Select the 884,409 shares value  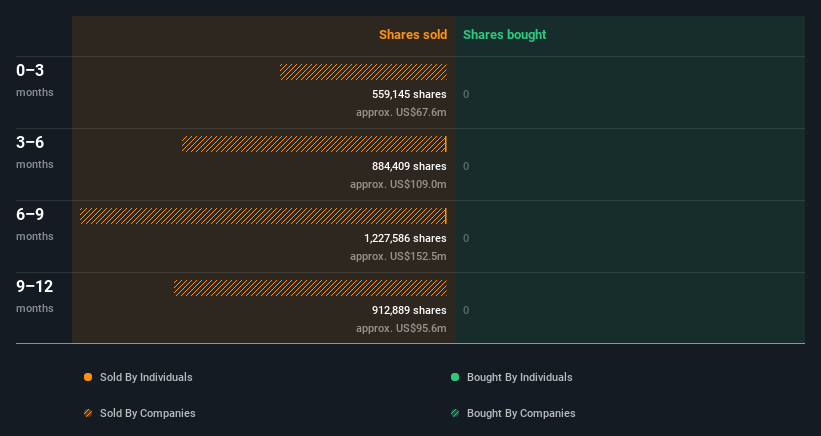tap(409, 166)
